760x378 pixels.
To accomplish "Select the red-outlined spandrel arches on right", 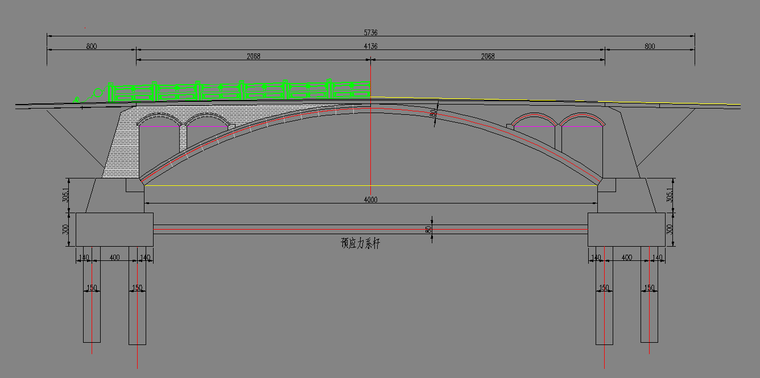I will click(x=557, y=121).
